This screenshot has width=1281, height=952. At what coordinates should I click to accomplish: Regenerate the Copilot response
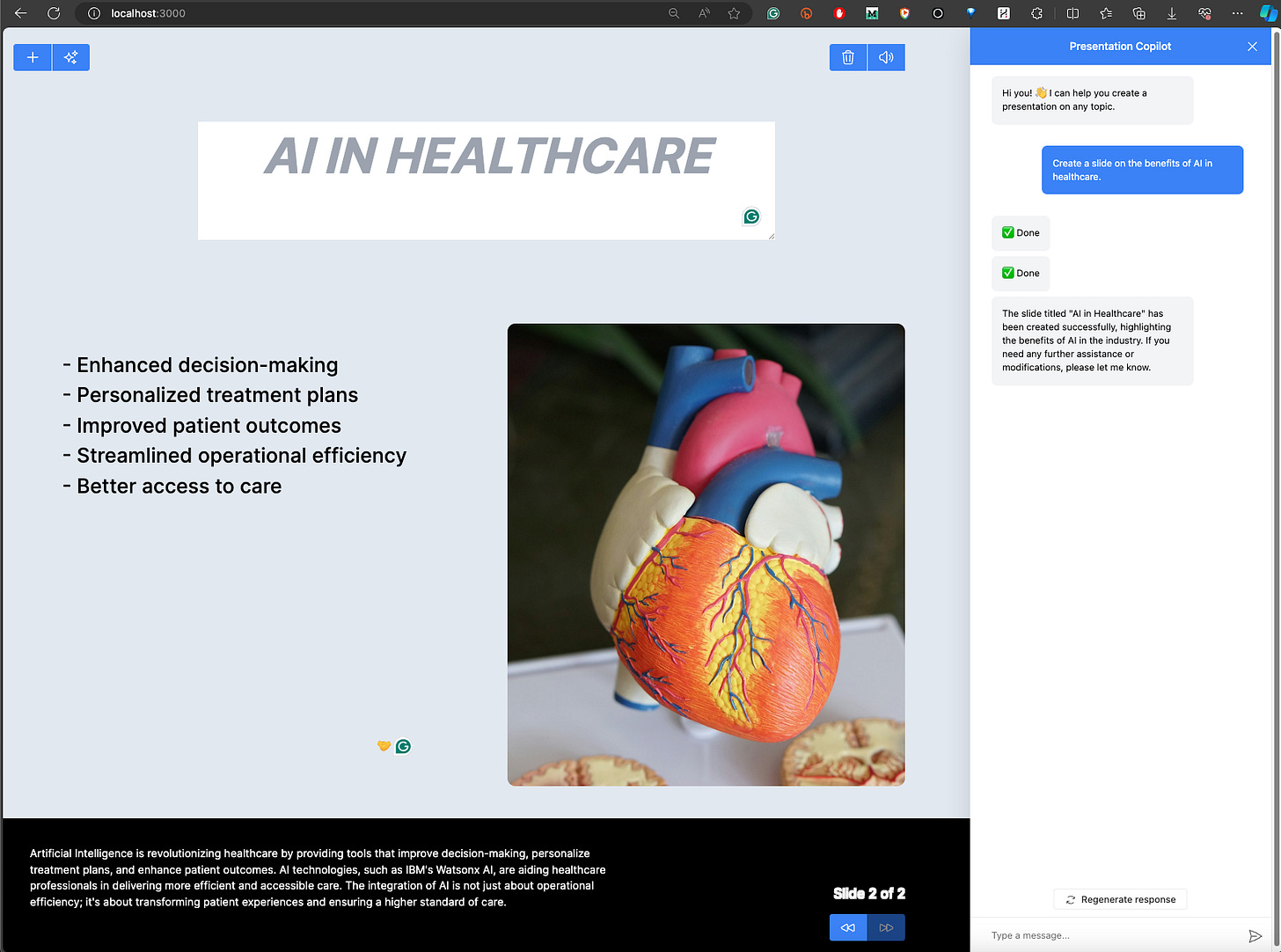coord(1120,899)
